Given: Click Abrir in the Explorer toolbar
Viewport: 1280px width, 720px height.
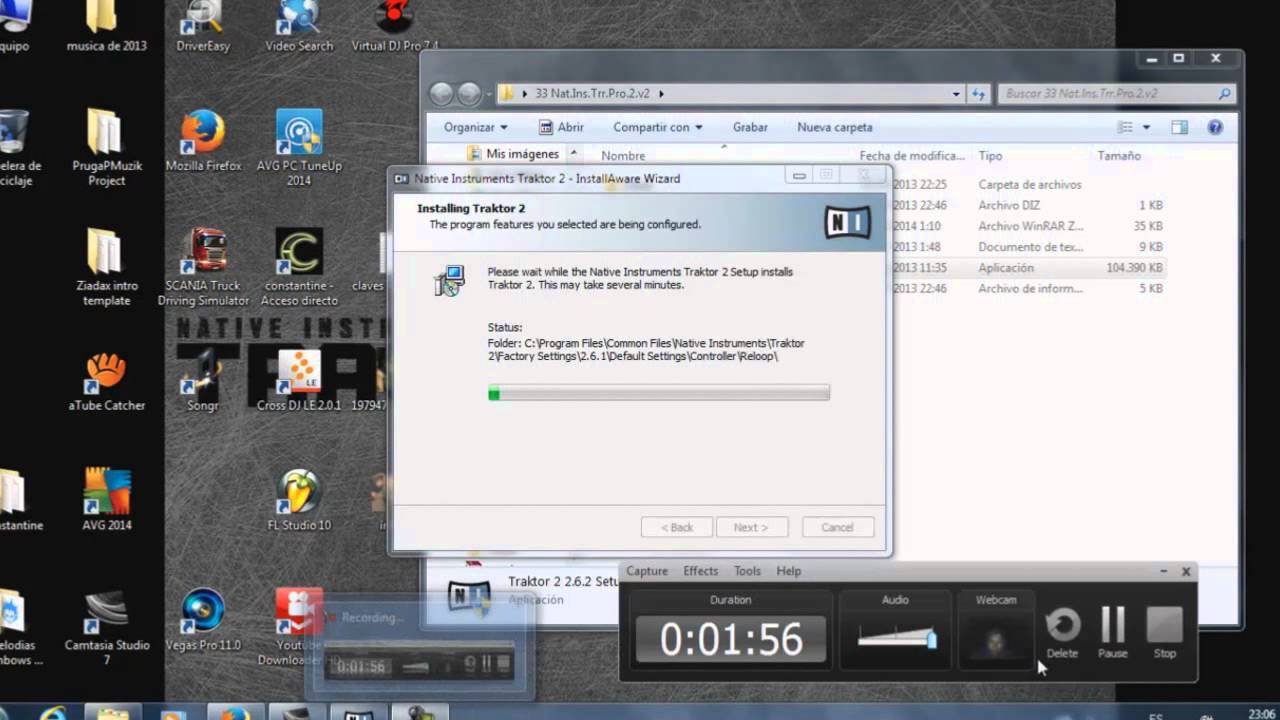Looking at the screenshot, I should tap(561, 127).
